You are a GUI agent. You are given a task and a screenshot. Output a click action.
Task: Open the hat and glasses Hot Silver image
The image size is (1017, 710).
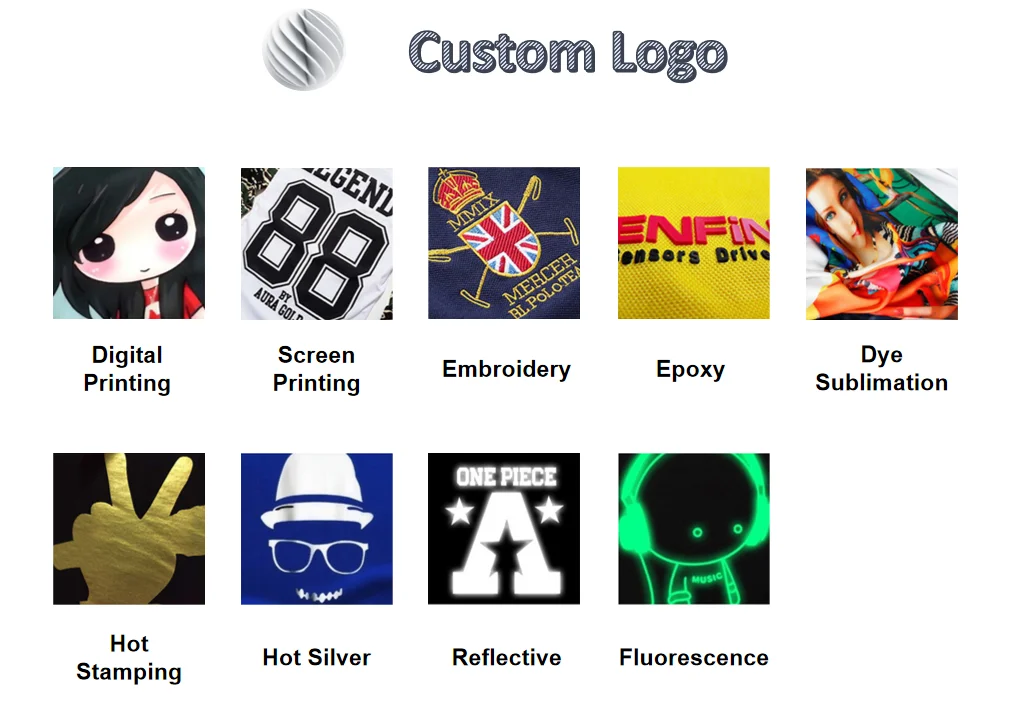(x=317, y=529)
